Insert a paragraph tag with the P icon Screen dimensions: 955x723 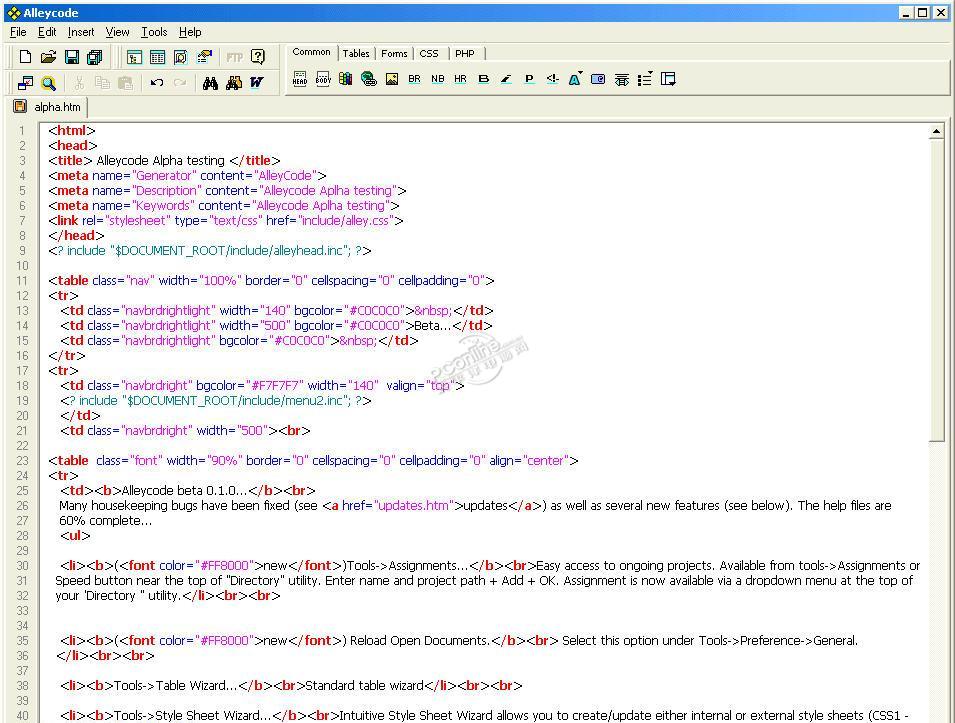point(529,79)
